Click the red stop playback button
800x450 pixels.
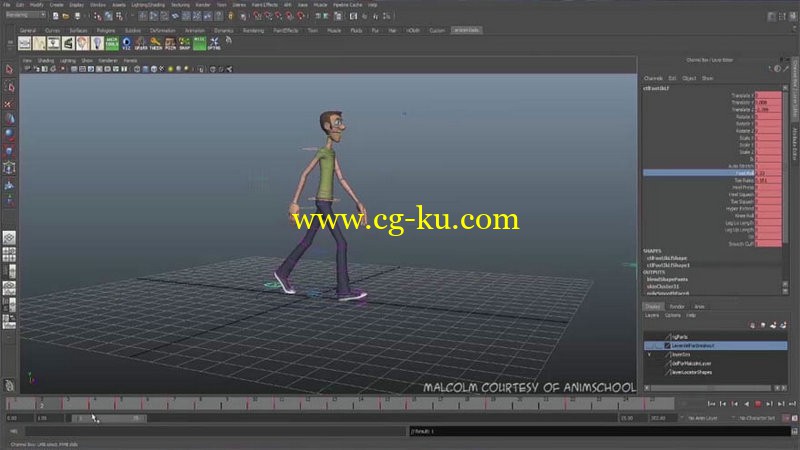click(x=758, y=404)
